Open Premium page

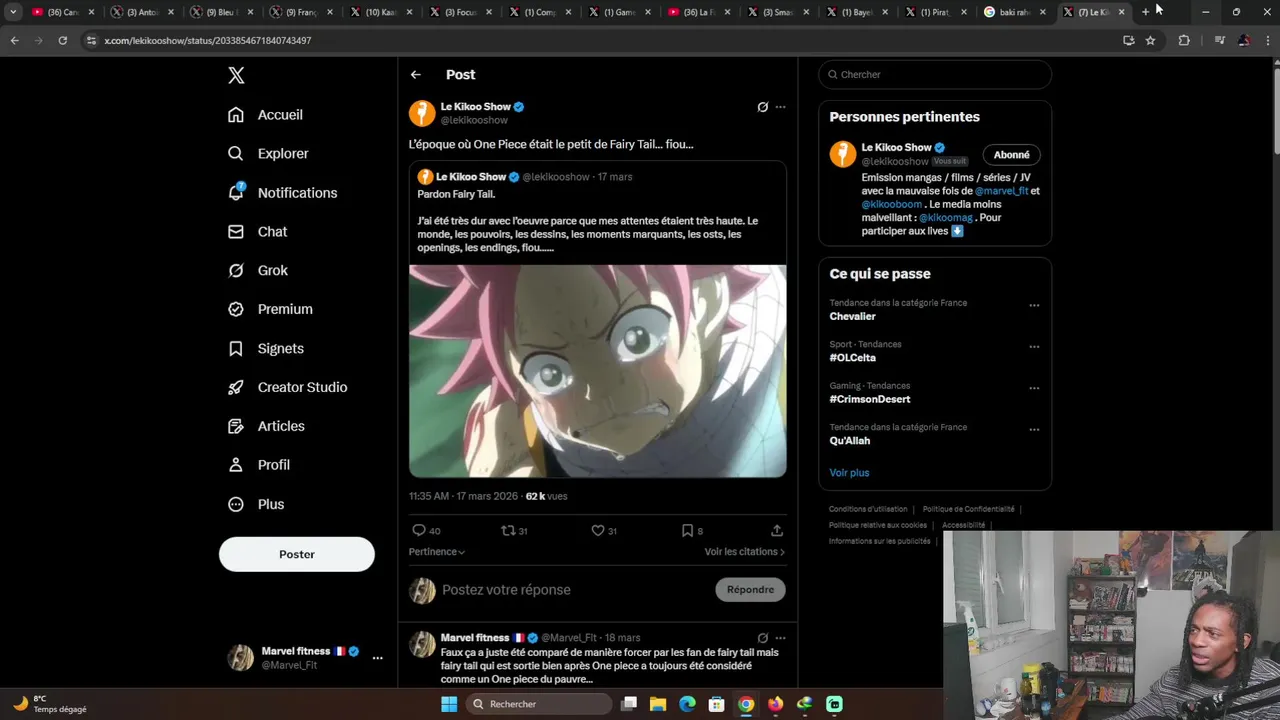click(270, 310)
